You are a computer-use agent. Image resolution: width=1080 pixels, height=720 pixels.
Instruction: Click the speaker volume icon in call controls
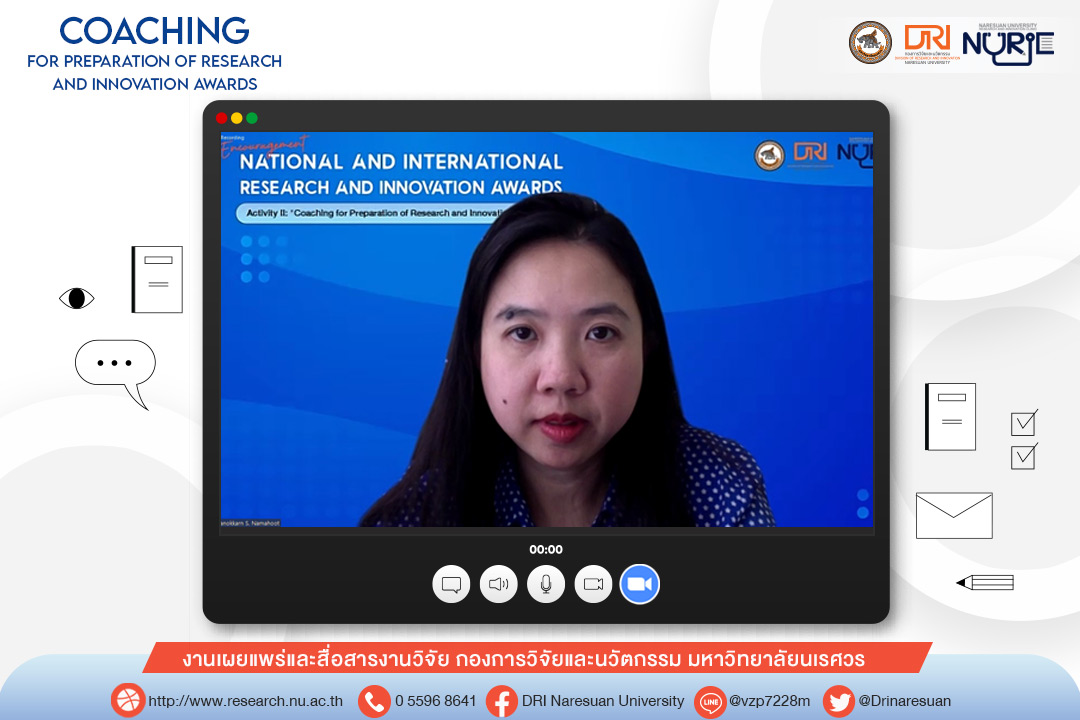tap(499, 584)
